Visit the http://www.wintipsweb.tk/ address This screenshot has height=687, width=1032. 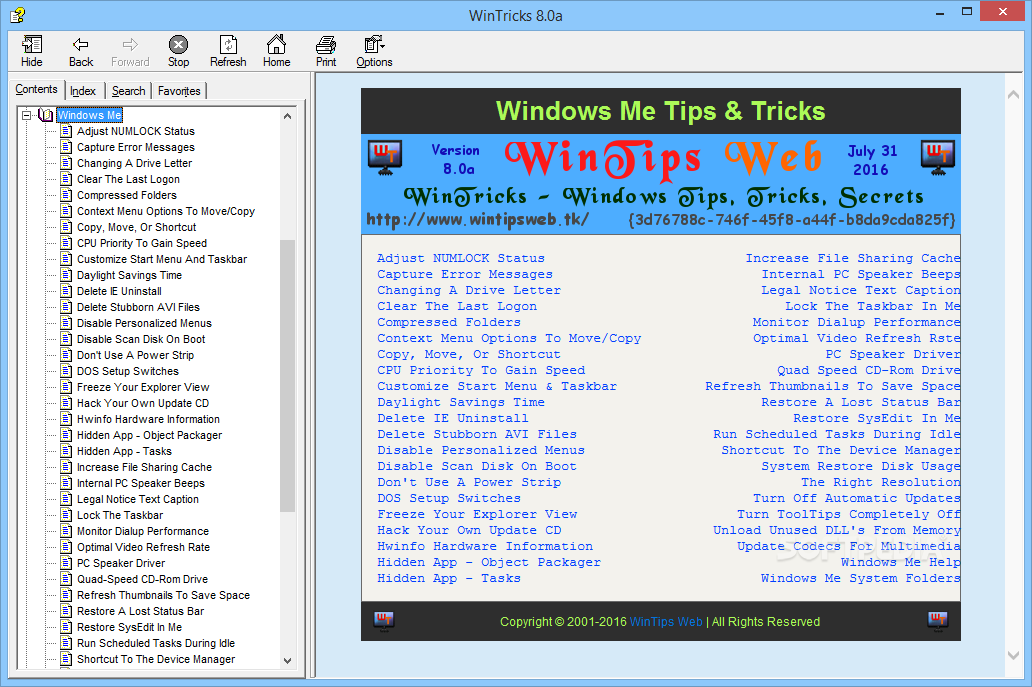tap(478, 219)
